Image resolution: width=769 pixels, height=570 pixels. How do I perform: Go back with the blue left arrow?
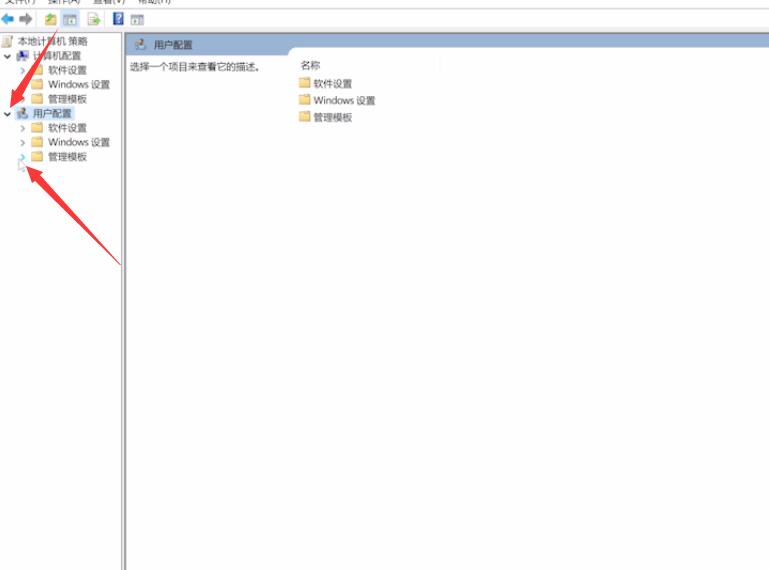tap(7, 19)
